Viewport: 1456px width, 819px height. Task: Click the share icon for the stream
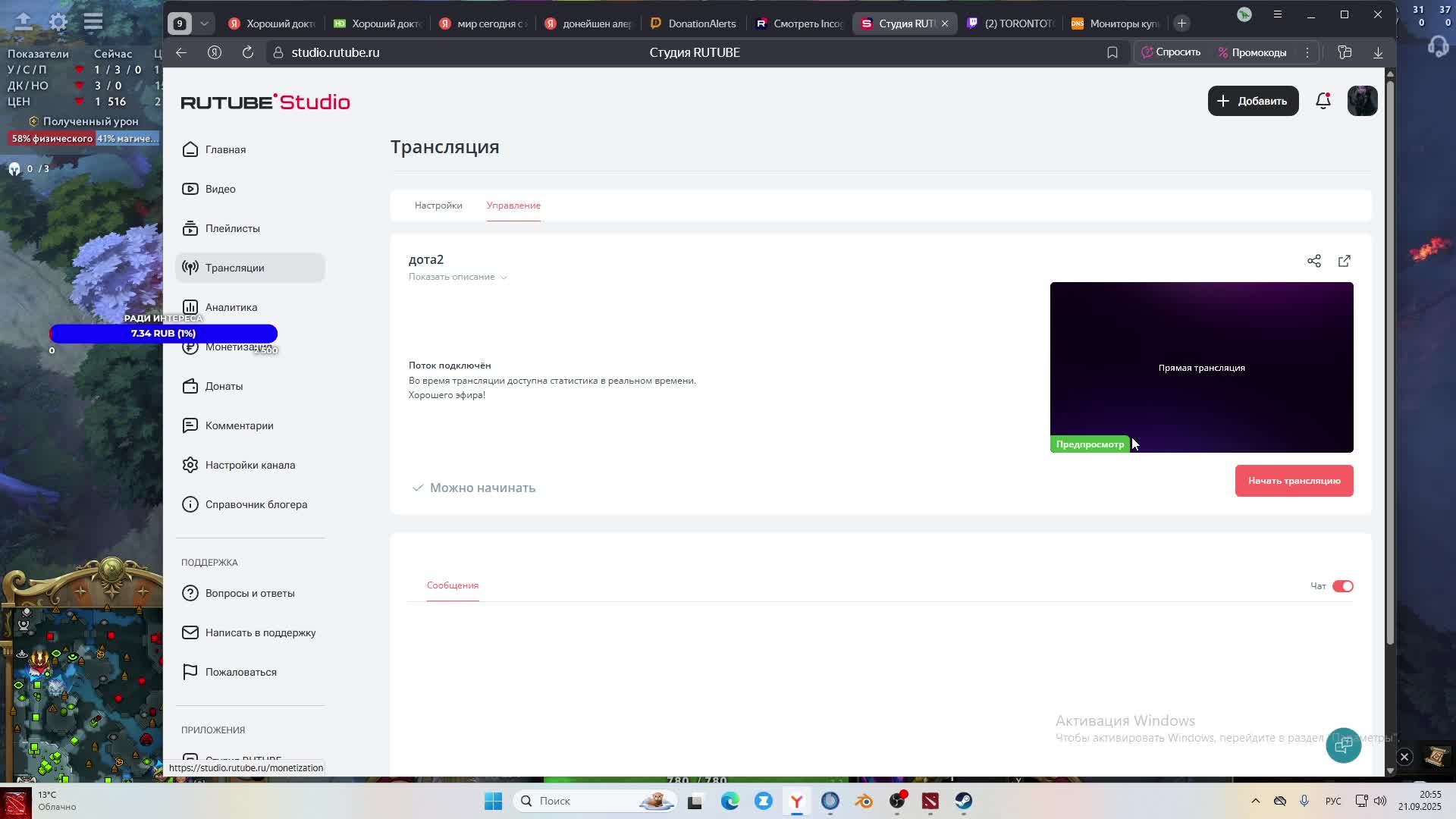(1313, 261)
